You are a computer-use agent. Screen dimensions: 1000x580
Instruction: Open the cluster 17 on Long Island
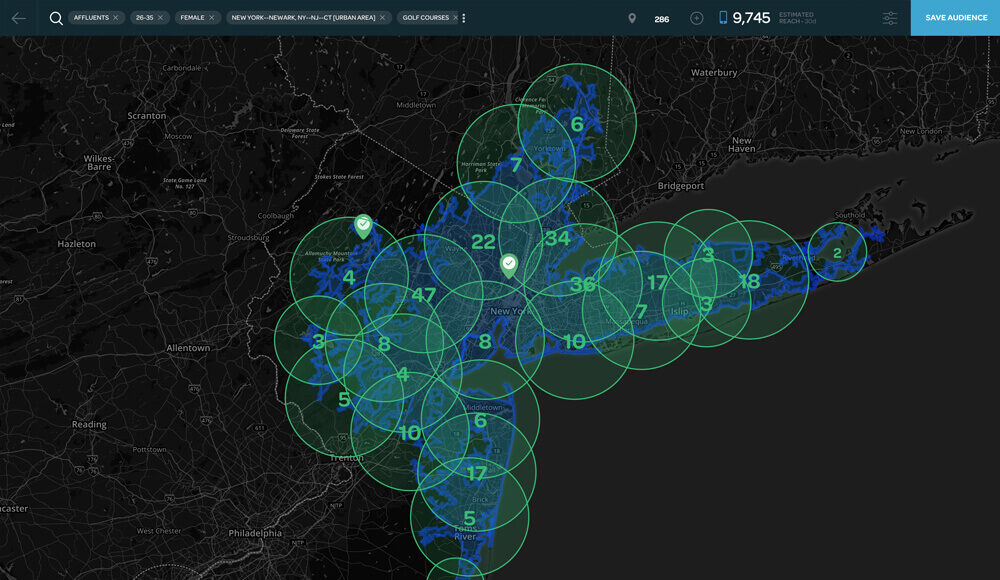[657, 282]
